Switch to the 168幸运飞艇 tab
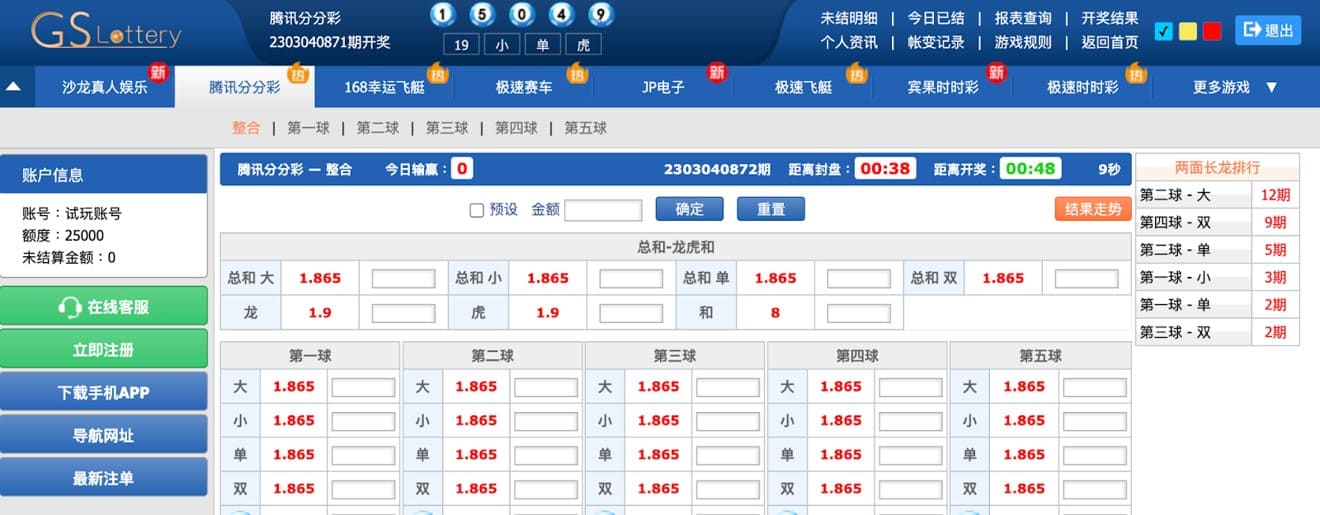This screenshot has width=1320, height=515. click(384, 87)
